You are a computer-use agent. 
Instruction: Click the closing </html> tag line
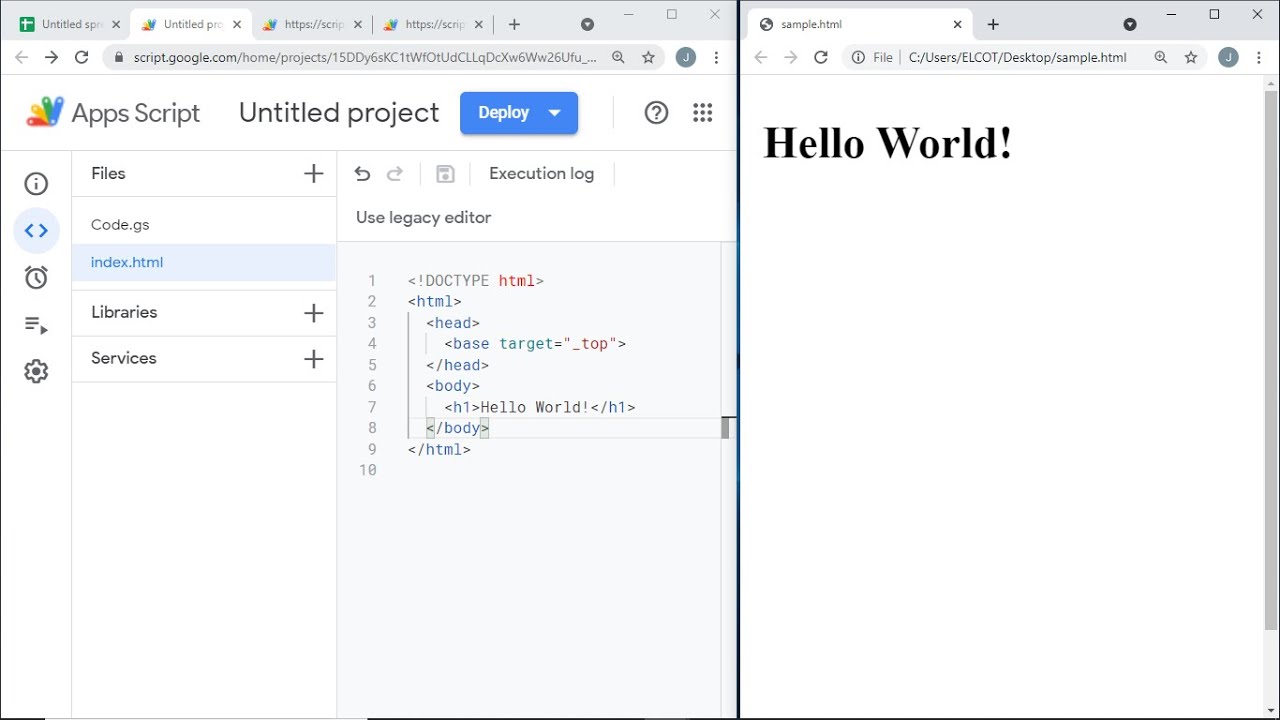click(439, 450)
